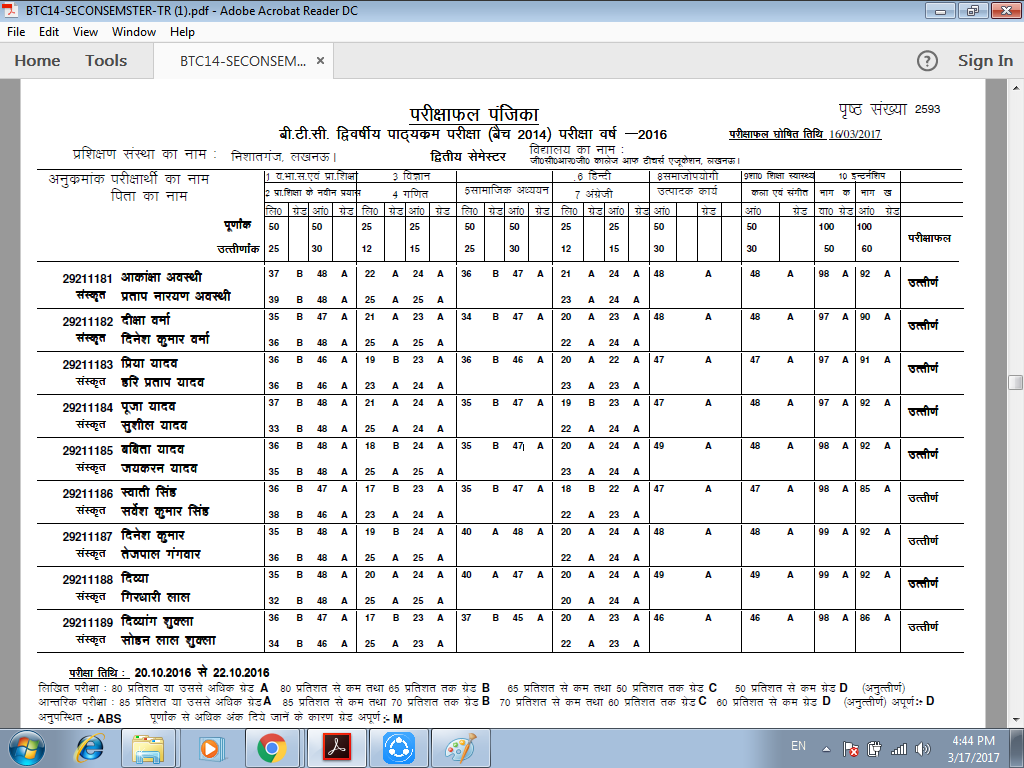Open the File menu
The image size is (1024, 768).
[16, 31]
